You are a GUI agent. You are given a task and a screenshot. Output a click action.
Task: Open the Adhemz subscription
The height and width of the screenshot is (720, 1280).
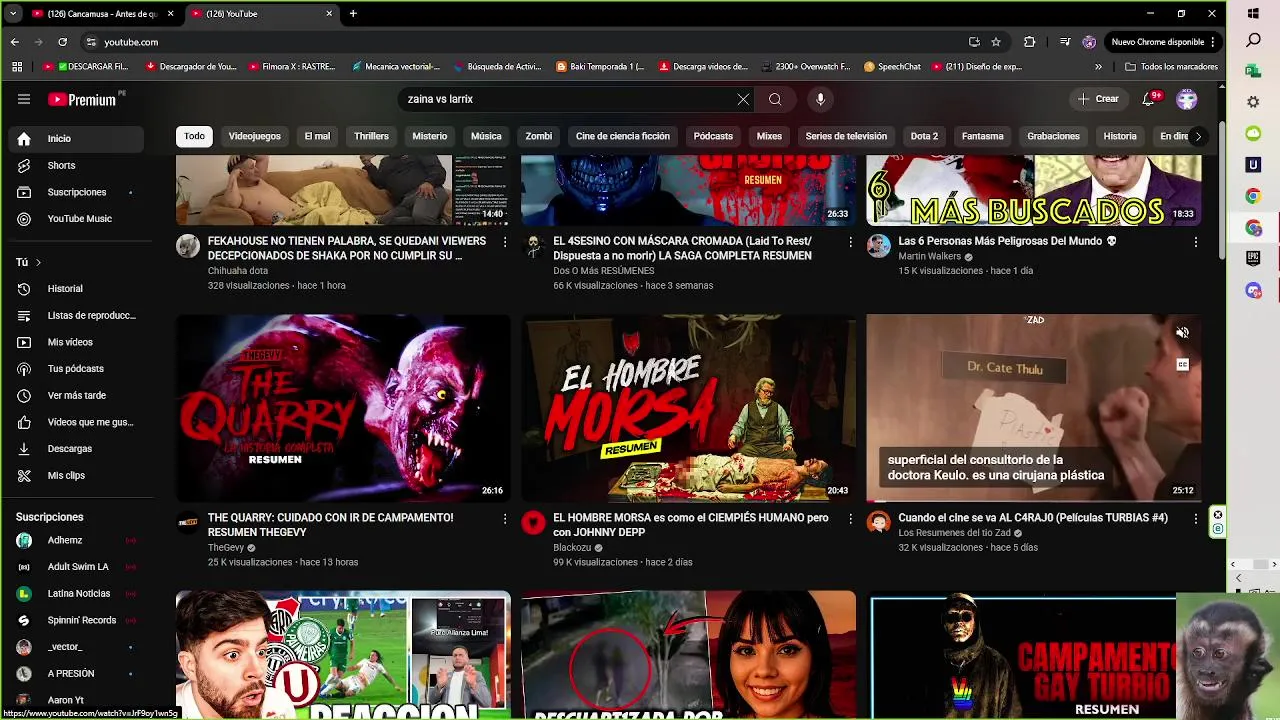pos(76,540)
